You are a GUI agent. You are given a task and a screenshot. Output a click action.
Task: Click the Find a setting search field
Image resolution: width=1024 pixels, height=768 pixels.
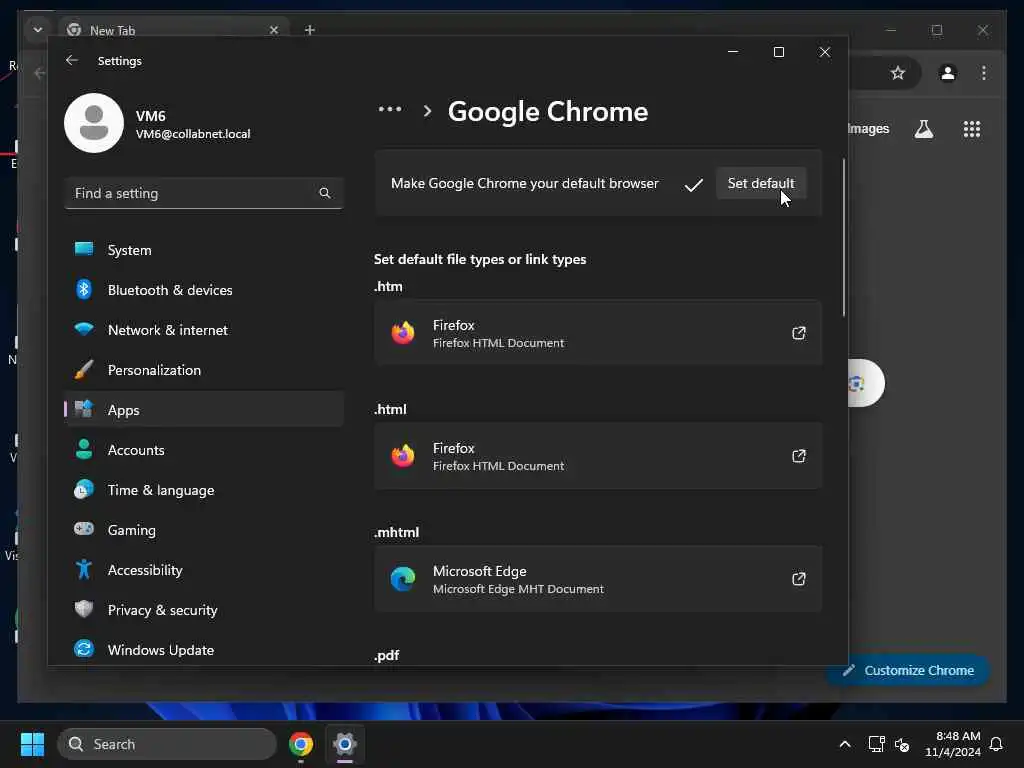point(204,193)
